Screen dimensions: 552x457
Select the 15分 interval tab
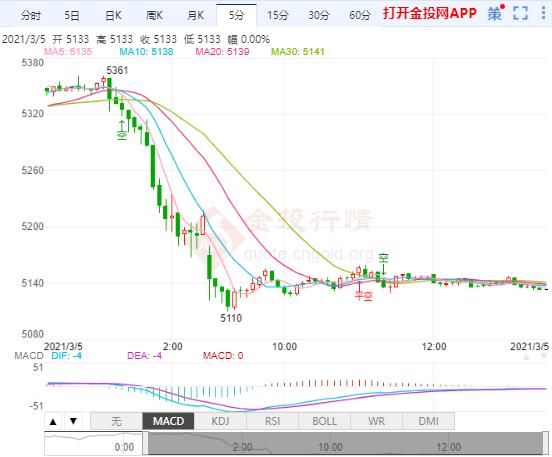(x=277, y=15)
